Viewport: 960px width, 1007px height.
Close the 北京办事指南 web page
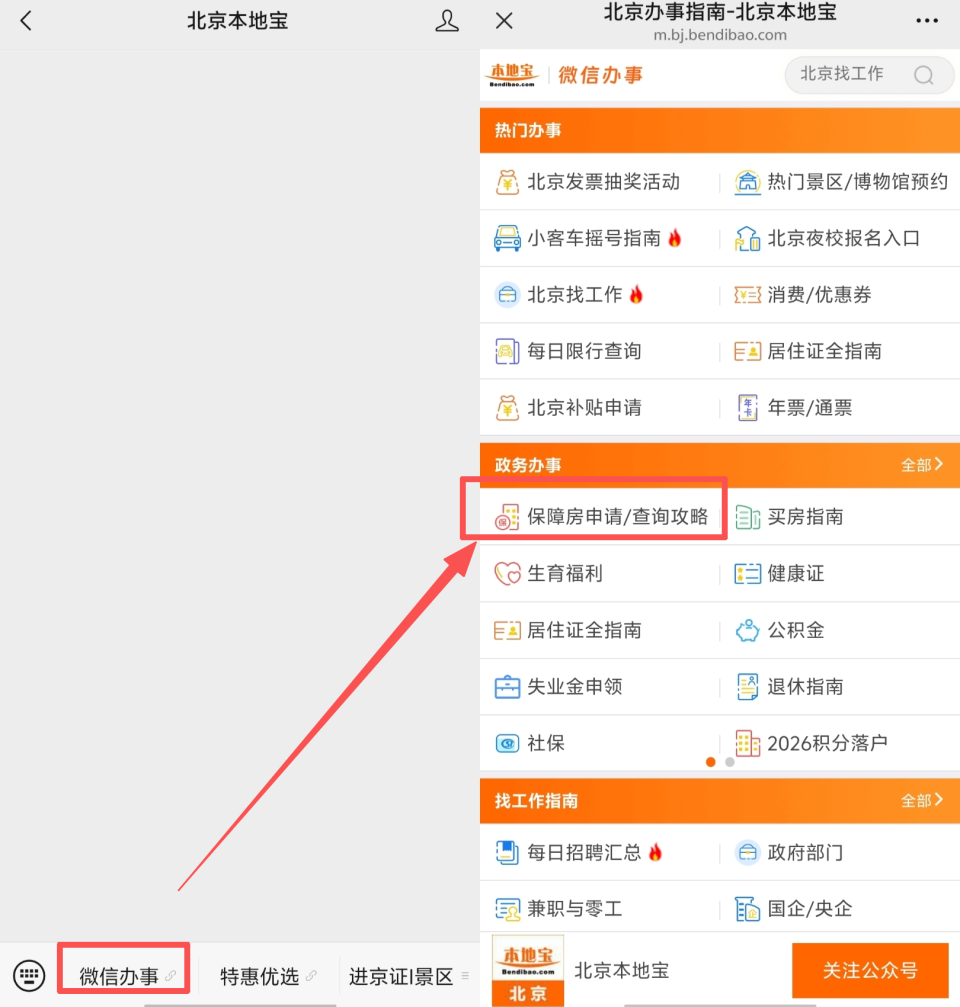click(504, 21)
